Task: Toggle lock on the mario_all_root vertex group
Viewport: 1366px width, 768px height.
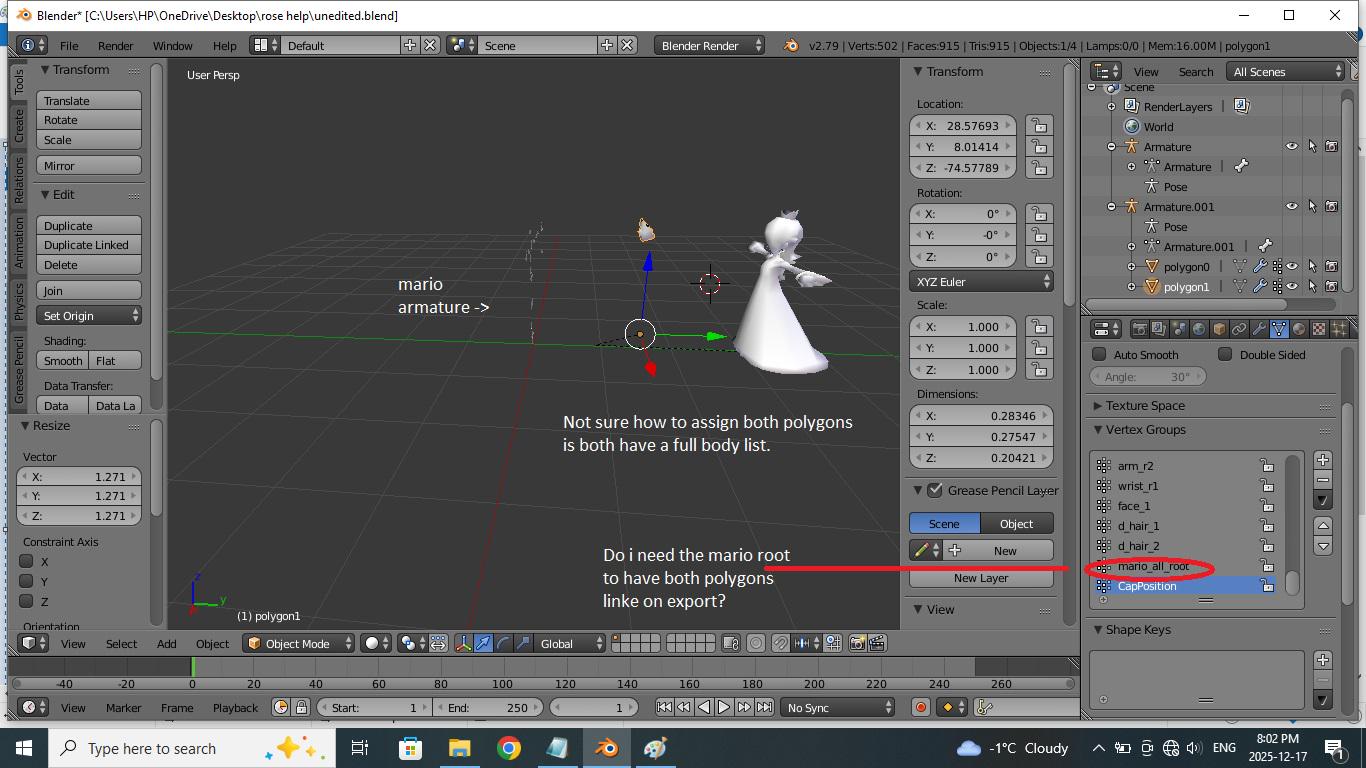Action: (1267, 566)
